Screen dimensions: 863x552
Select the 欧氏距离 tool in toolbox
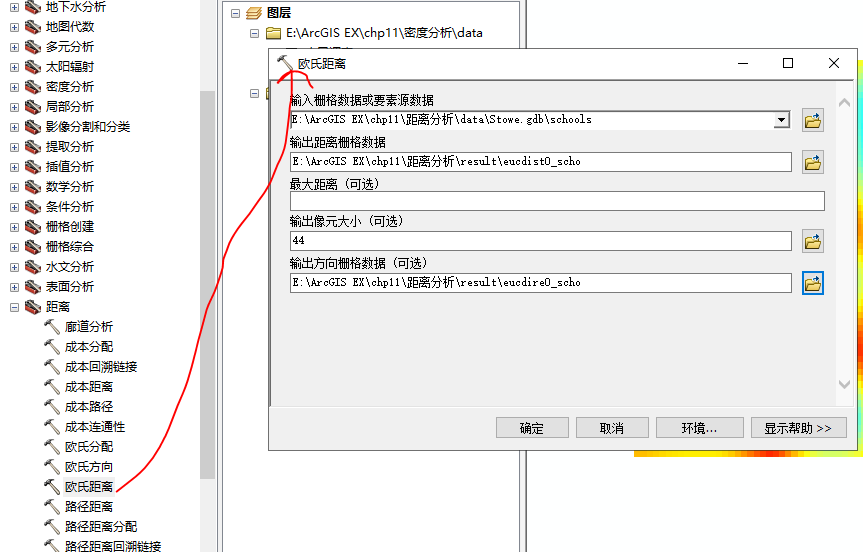(x=89, y=487)
